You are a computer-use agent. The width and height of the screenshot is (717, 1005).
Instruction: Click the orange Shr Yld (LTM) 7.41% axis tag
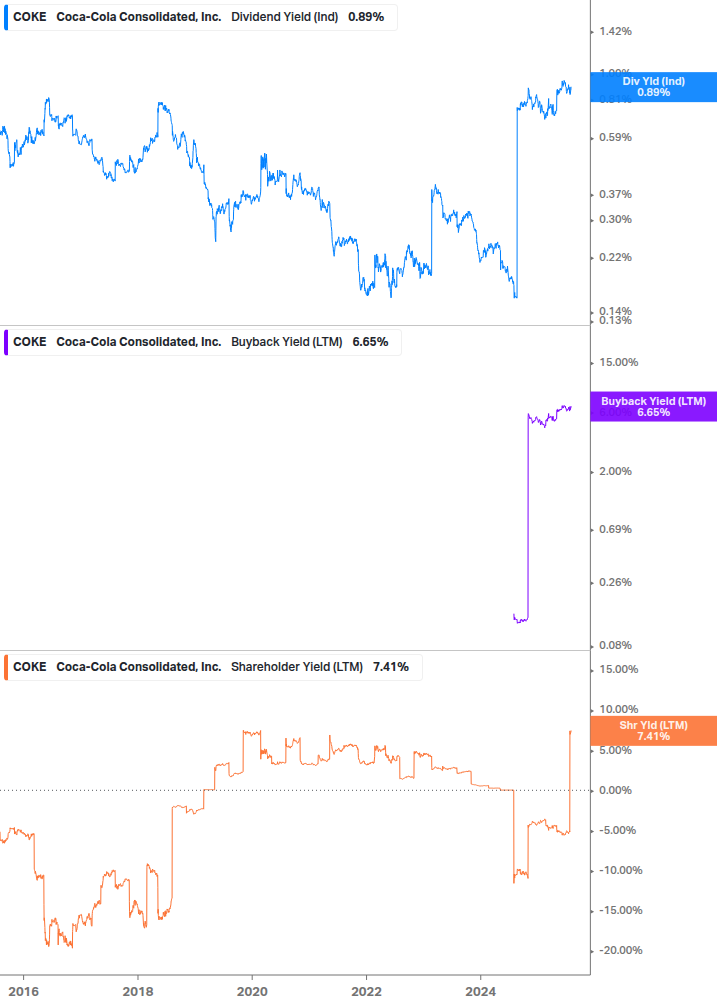pos(654,731)
